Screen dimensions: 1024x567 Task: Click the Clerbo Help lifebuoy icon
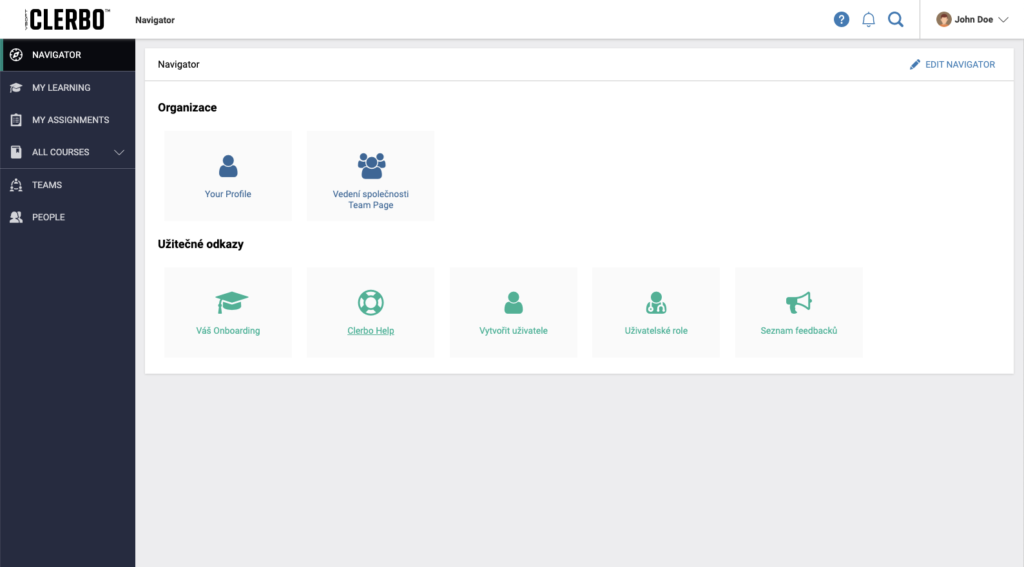[x=371, y=302]
